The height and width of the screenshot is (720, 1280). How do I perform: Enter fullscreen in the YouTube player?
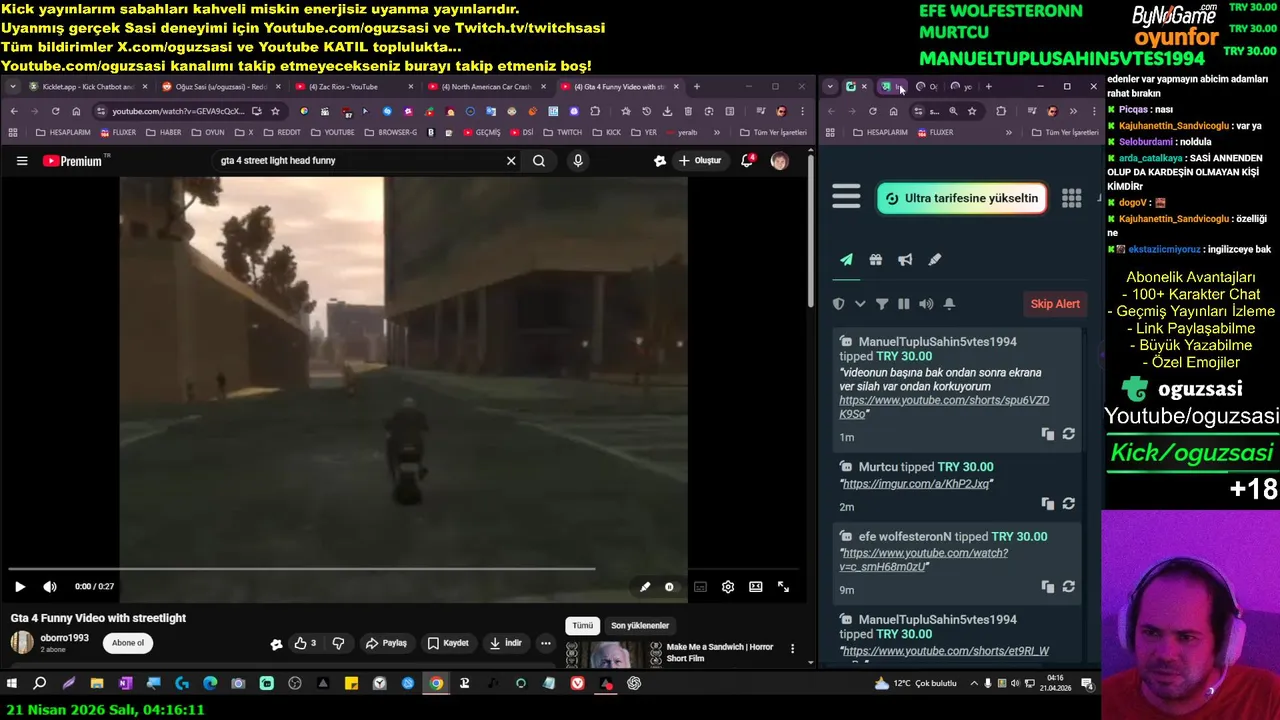pos(784,587)
